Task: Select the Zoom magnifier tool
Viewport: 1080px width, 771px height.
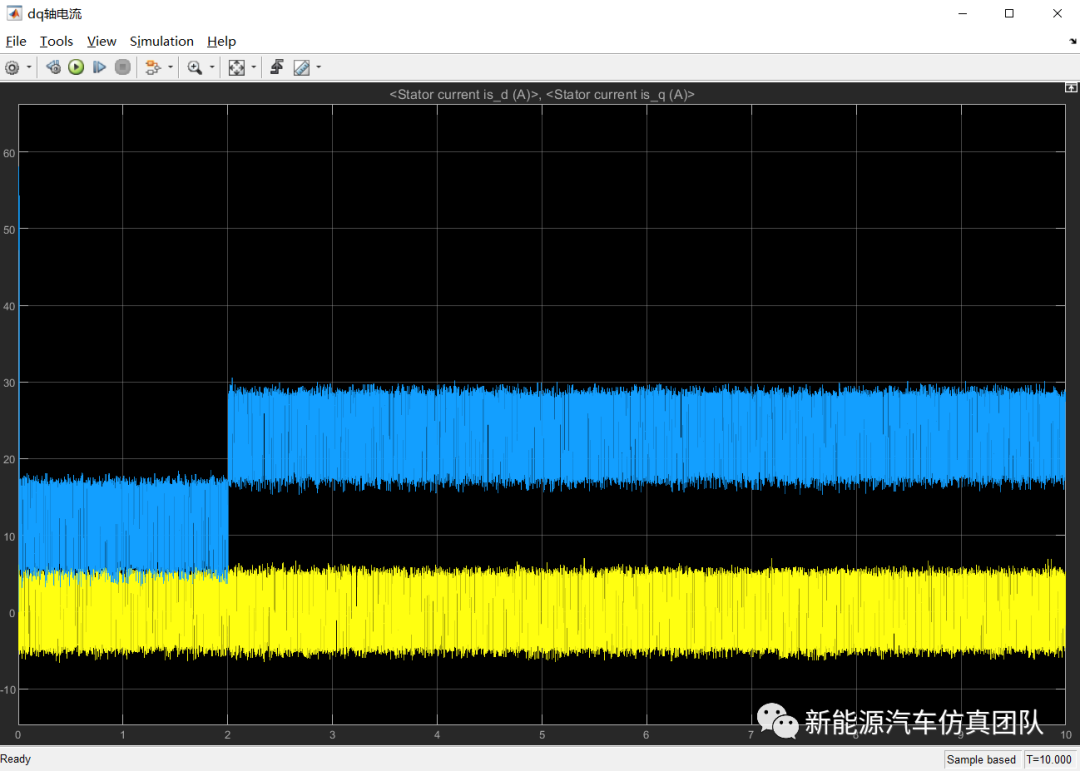Action: pyautogui.click(x=194, y=68)
